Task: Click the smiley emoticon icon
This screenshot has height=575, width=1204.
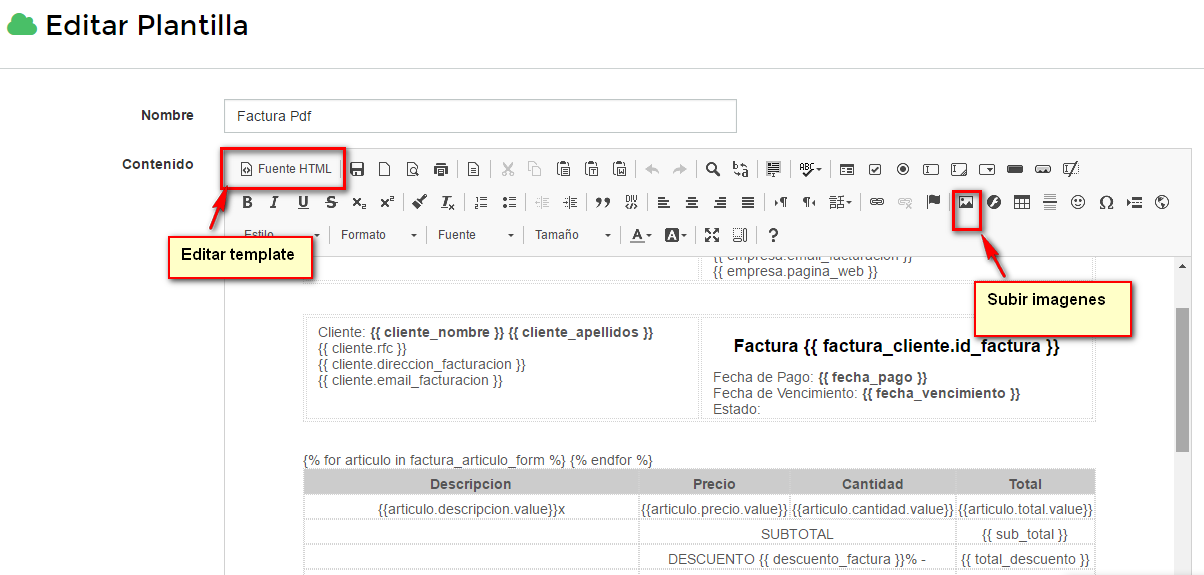Action: [1078, 202]
